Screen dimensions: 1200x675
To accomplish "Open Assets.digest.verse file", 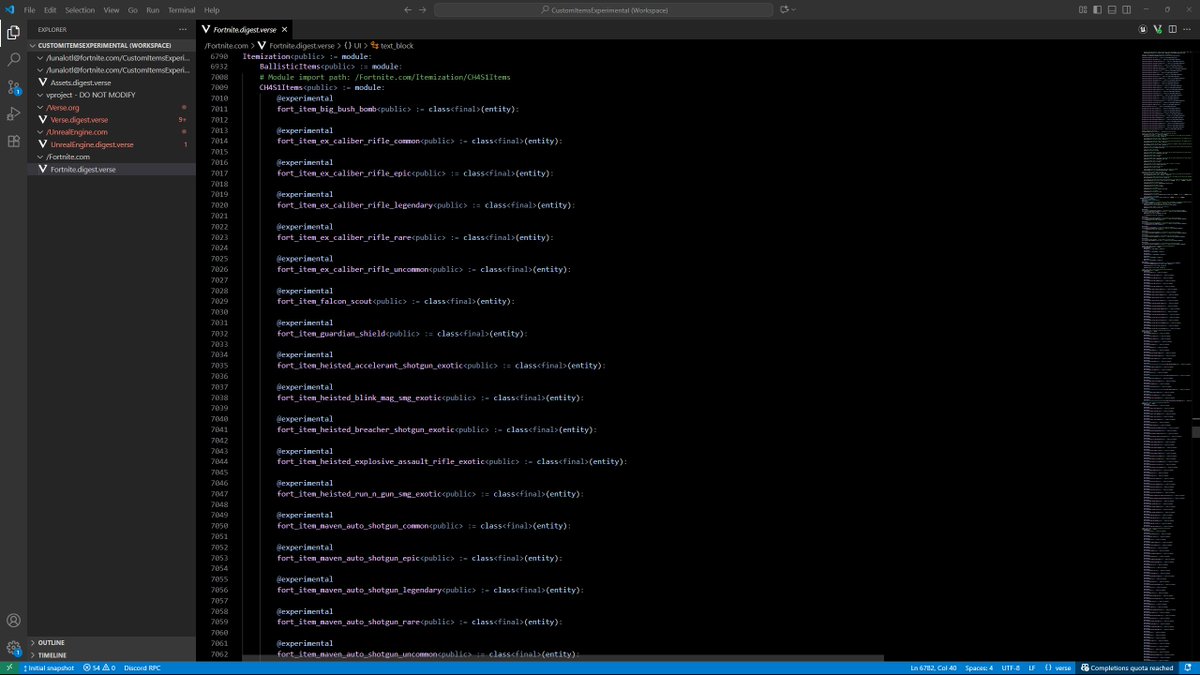I will coord(112,82).
